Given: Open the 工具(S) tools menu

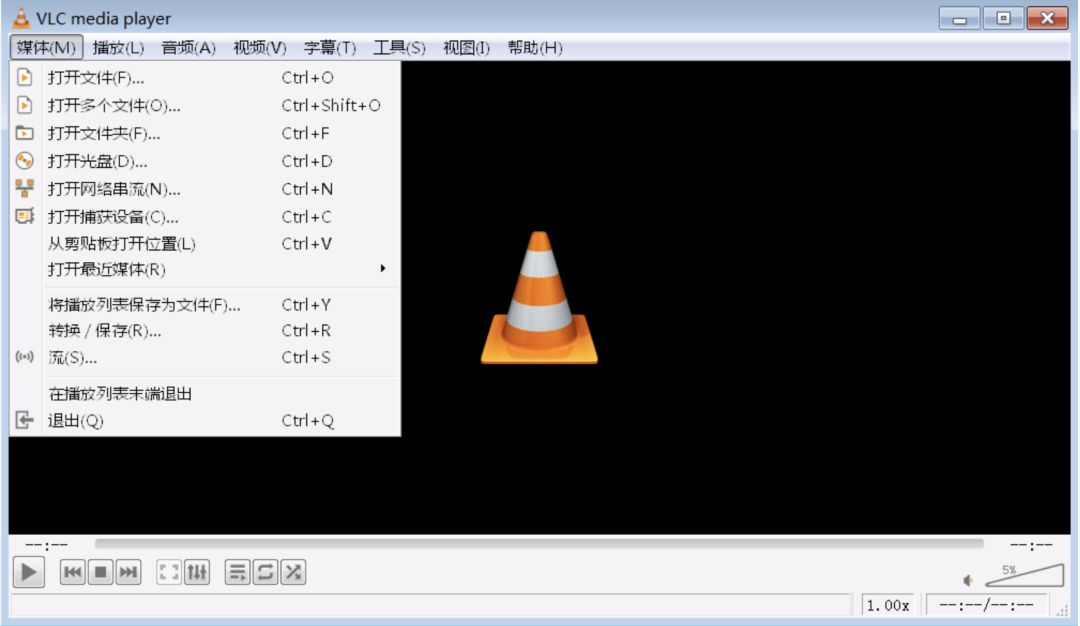Looking at the screenshot, I should tap(399, 48).
